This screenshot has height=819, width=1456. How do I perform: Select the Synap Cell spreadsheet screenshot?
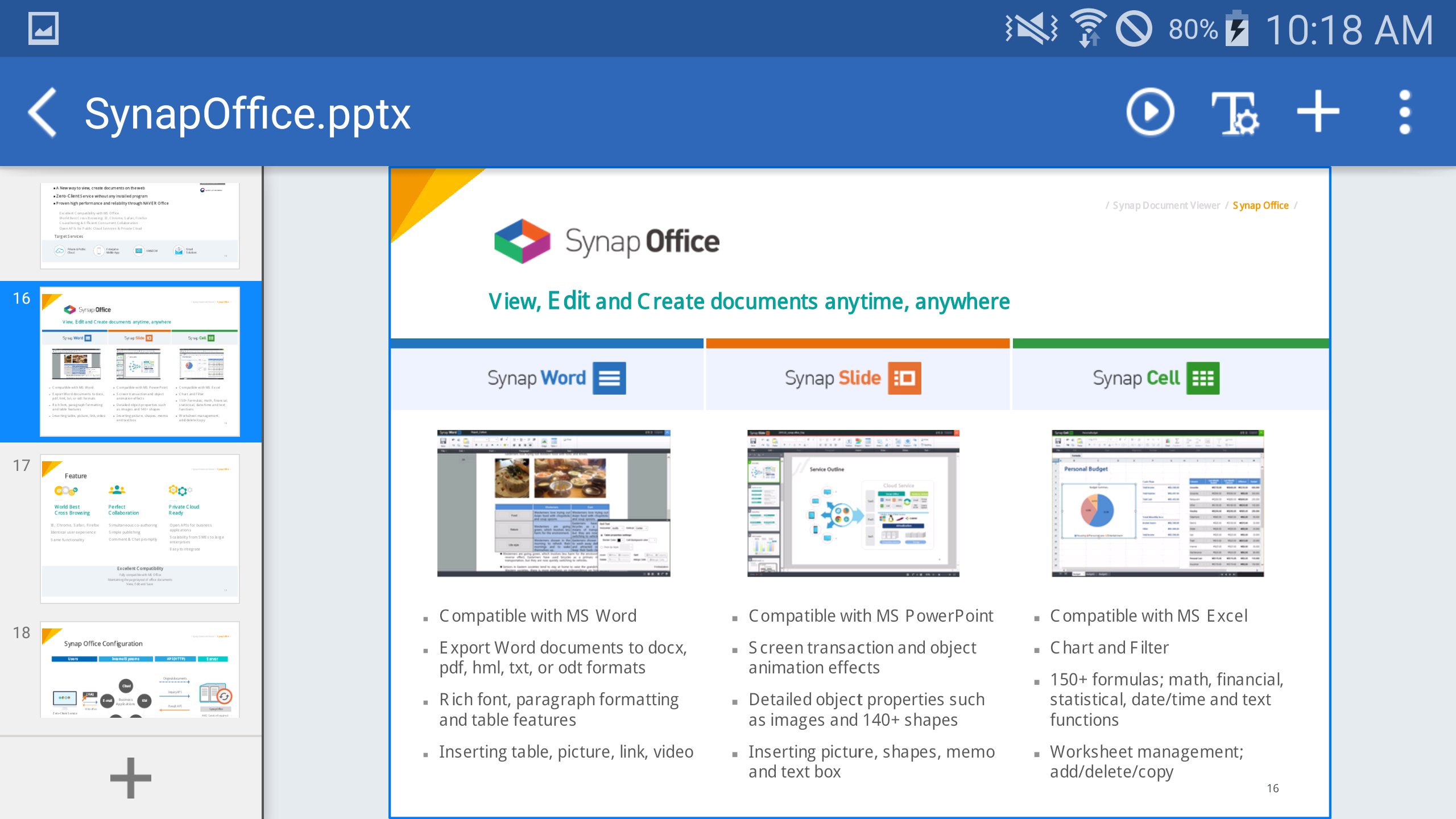(1157, 503)
